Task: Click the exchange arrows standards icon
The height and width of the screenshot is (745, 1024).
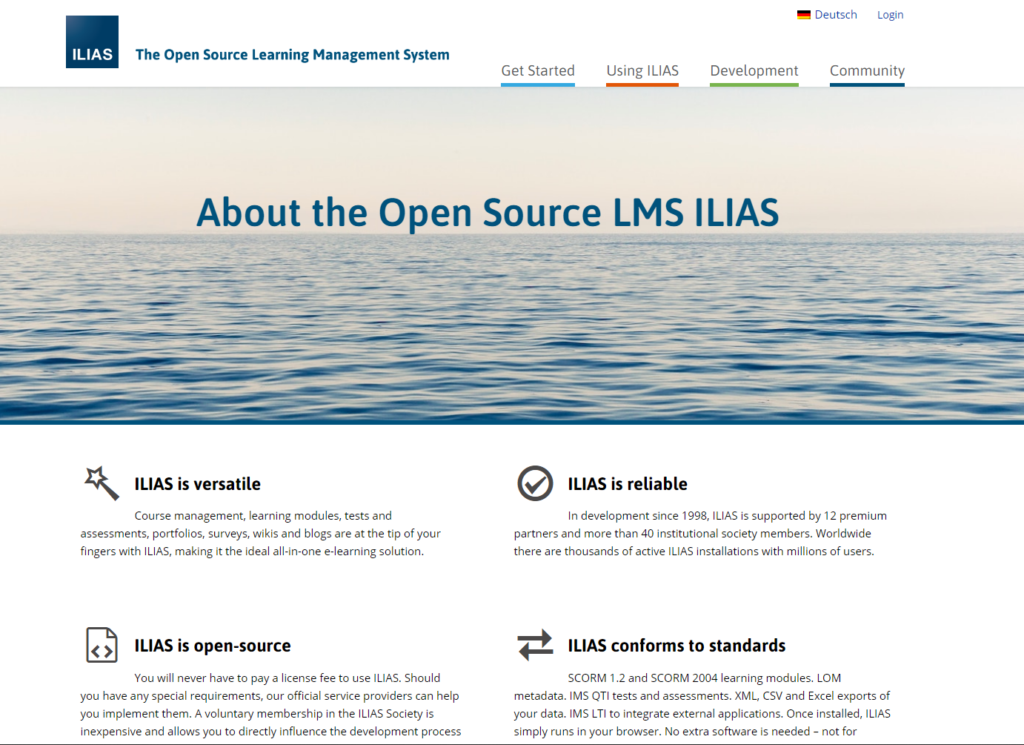Action: click(x=535, y=645)
